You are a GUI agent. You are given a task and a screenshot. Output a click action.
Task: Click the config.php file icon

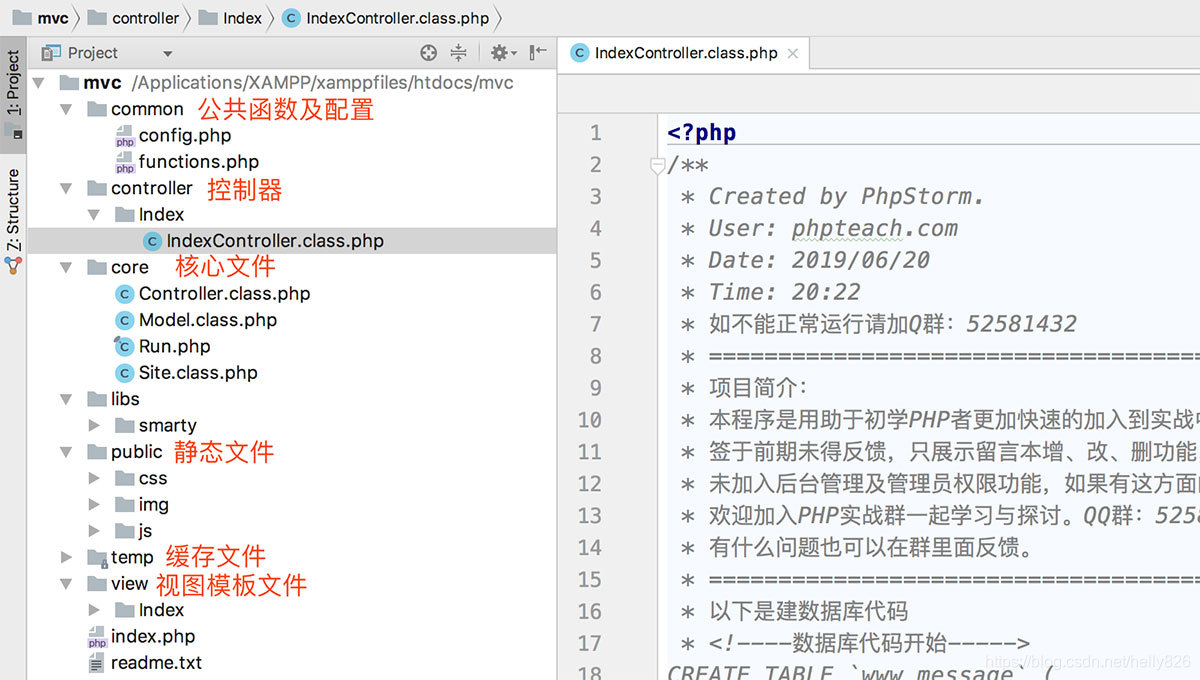click(125, 136)
